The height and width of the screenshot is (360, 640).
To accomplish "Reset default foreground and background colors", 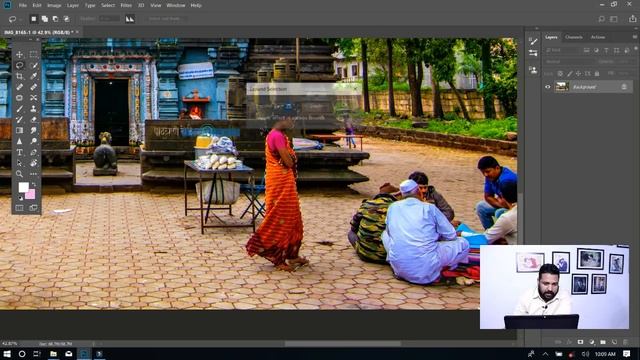I will point(20,198).
